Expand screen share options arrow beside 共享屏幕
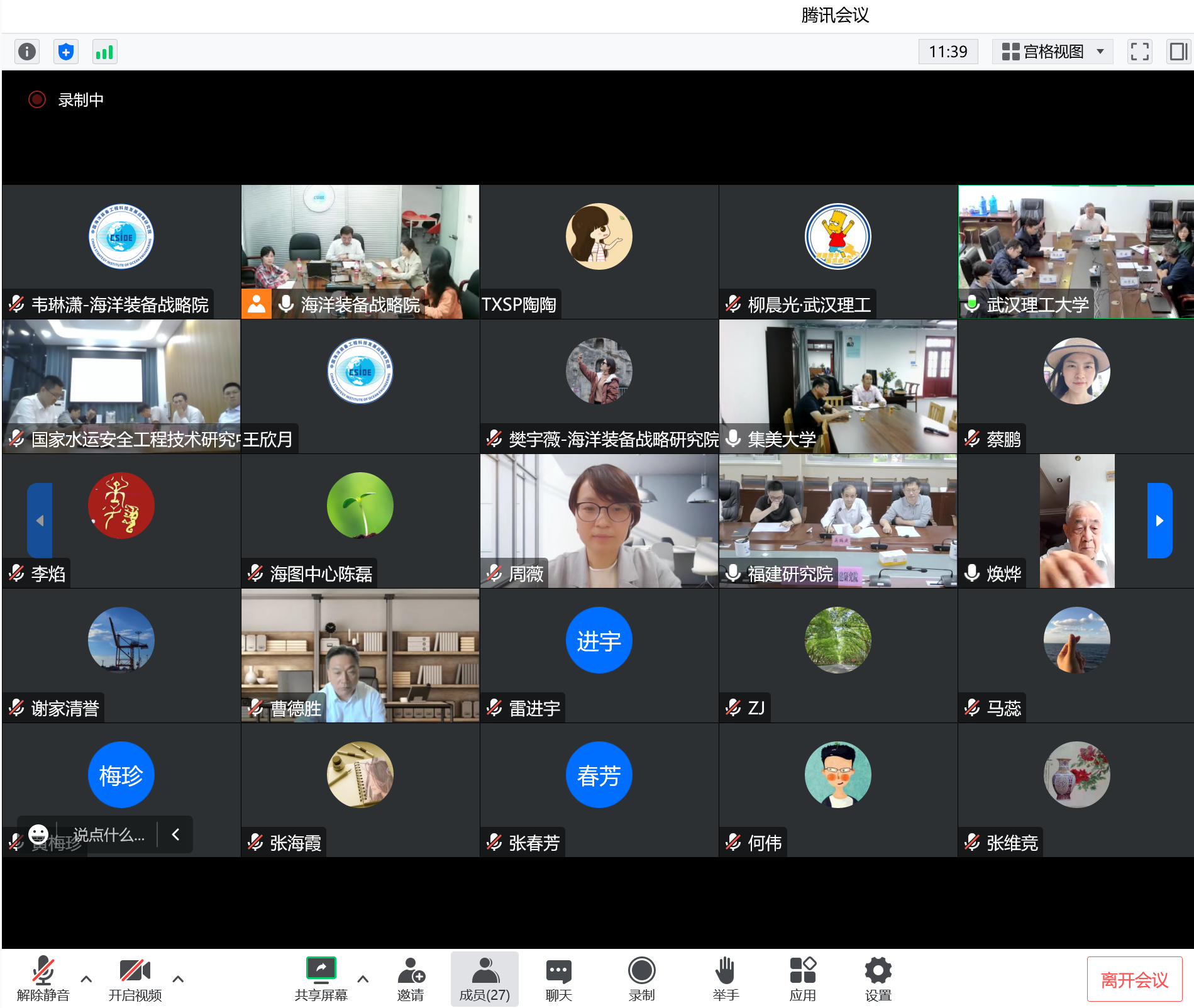The image size is (1194, 1008). click(363, 979)
